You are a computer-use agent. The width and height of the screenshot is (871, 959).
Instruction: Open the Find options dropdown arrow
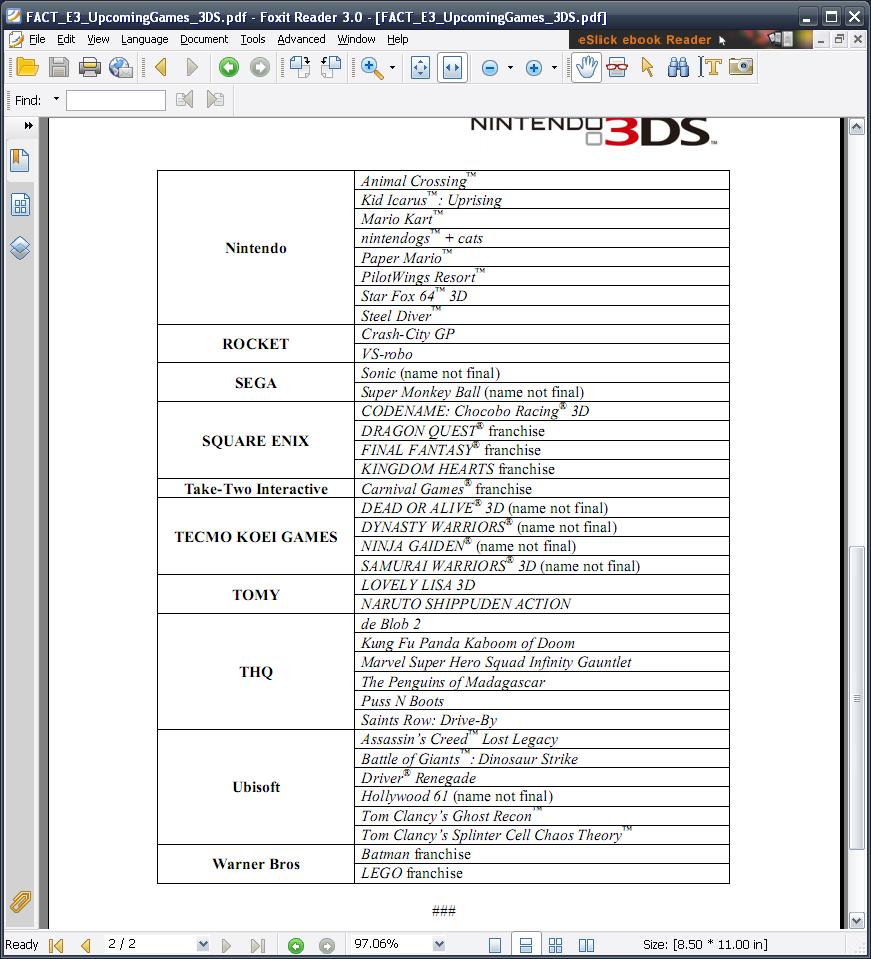[x=56, y=99]
